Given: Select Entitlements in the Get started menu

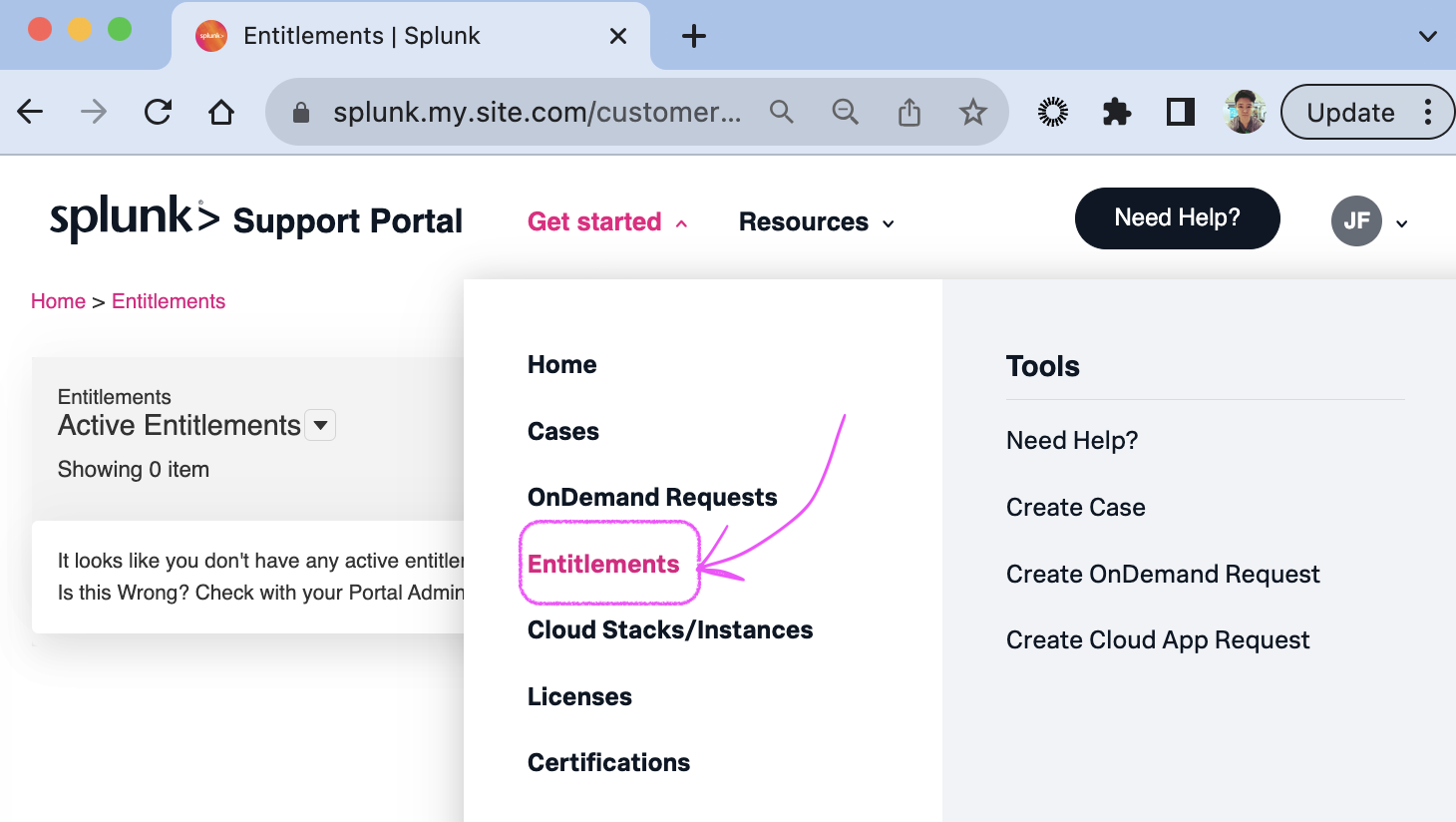Looking at the screenshot, I should (x=603, y=564).
